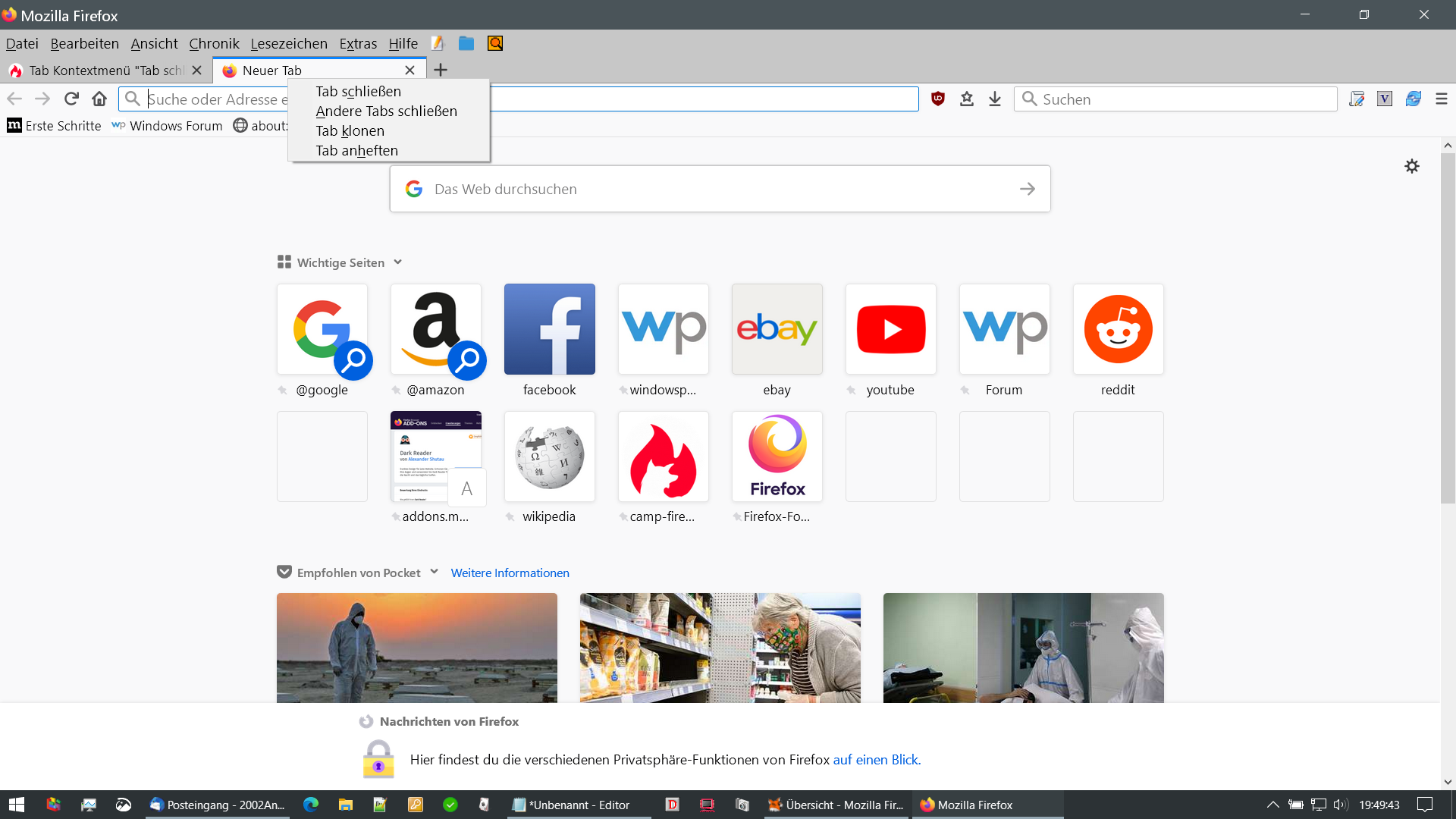Viewport: 1456px width, 819px height.
Task: Open the Lesezeichen menu
Action: point(289,43)
